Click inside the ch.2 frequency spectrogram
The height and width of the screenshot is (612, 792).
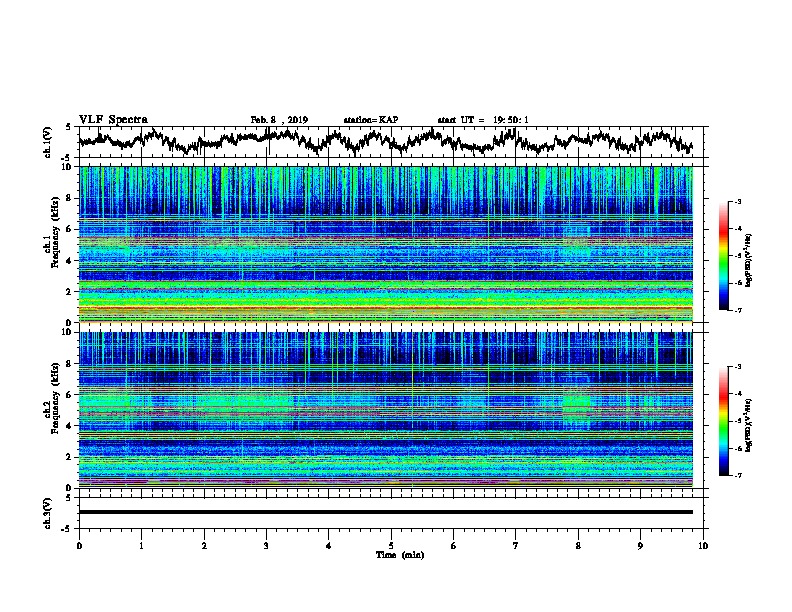coord(386,410)
